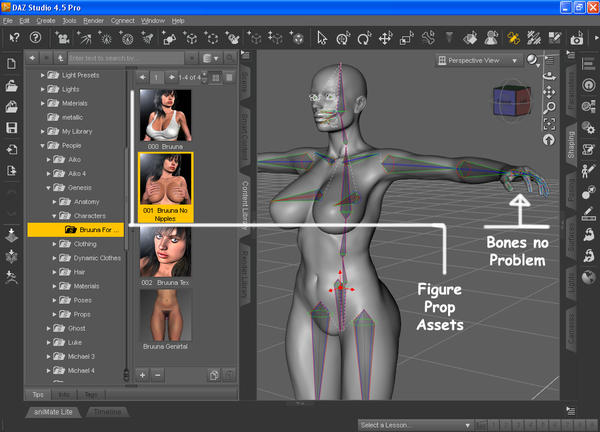Select the Translate move tool
The height and width of the screenshot is (432, 600).
point(385,38)
